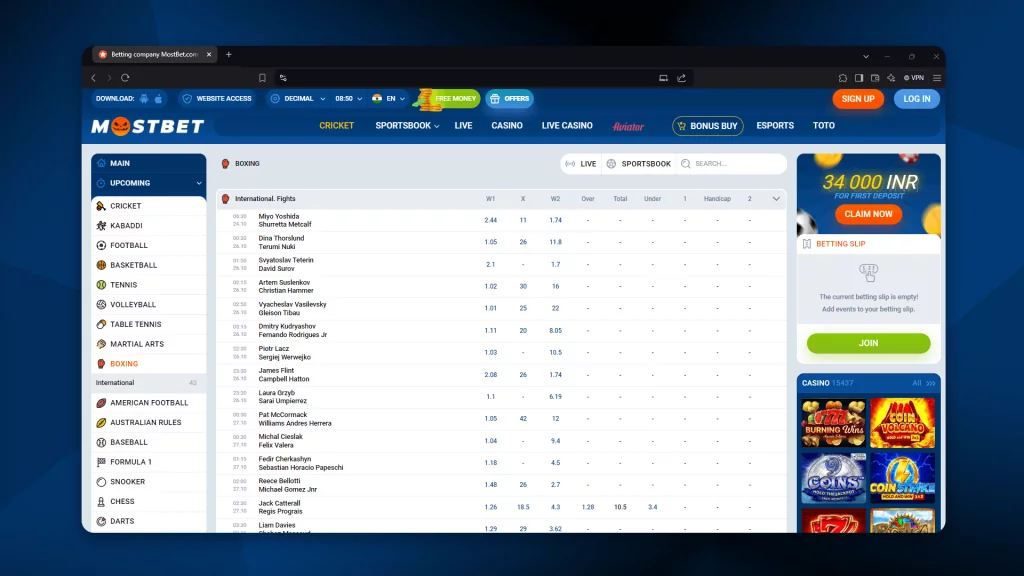1024x576 pixels.
Task: Click the green Join button
Action: click(x=868, y=343)
